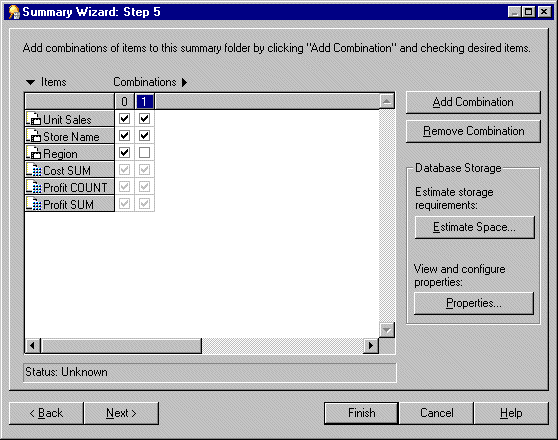Click the Summary Wizard title bar icon
Viewport: 558px width, 440px height.
tap(14, 12)
